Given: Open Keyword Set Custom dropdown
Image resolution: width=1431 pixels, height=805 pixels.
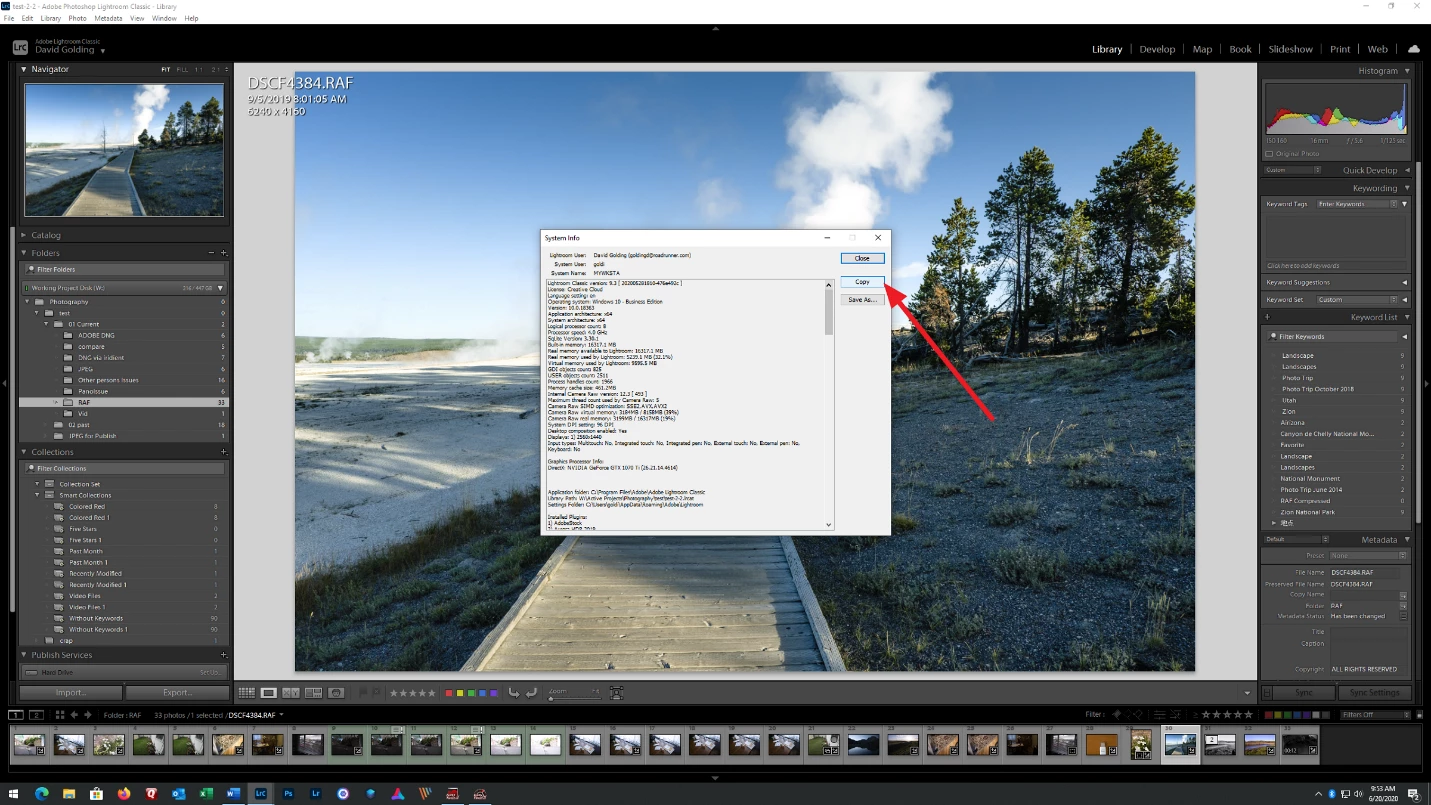Looking at the screenshot, I should (1357, 300).
